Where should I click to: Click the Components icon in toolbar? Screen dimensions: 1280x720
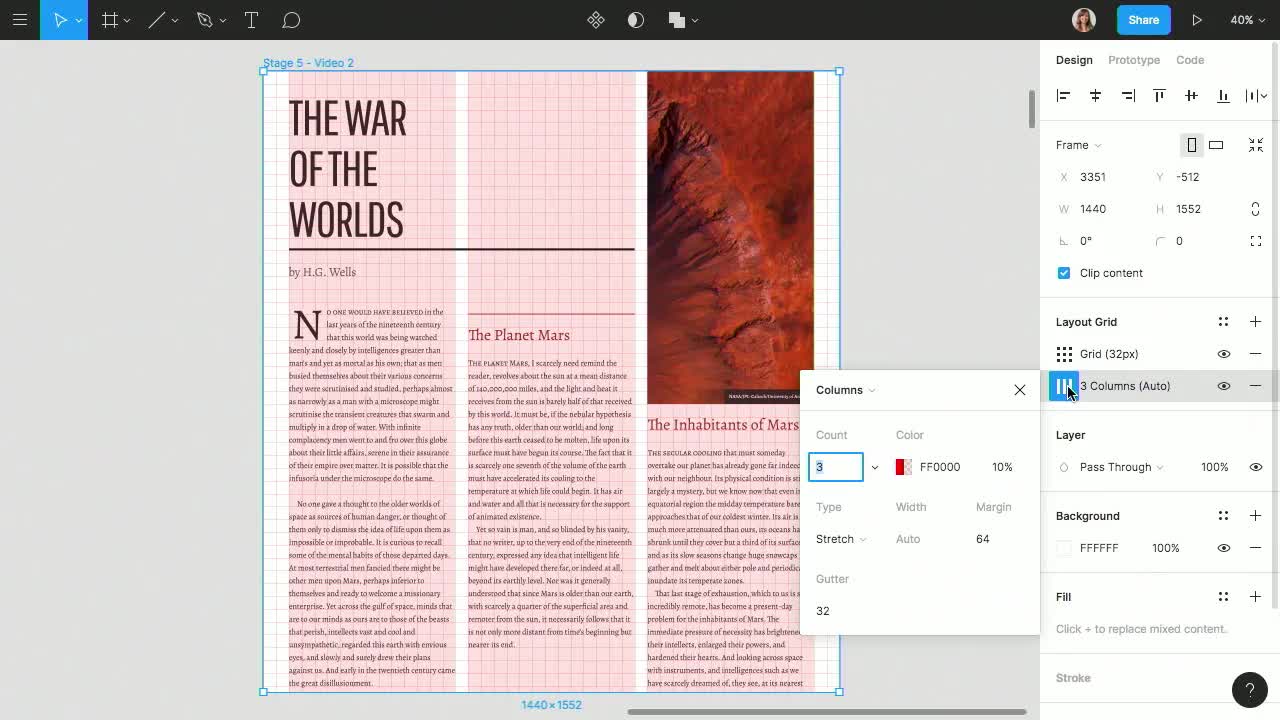click(x=596, y=20)
